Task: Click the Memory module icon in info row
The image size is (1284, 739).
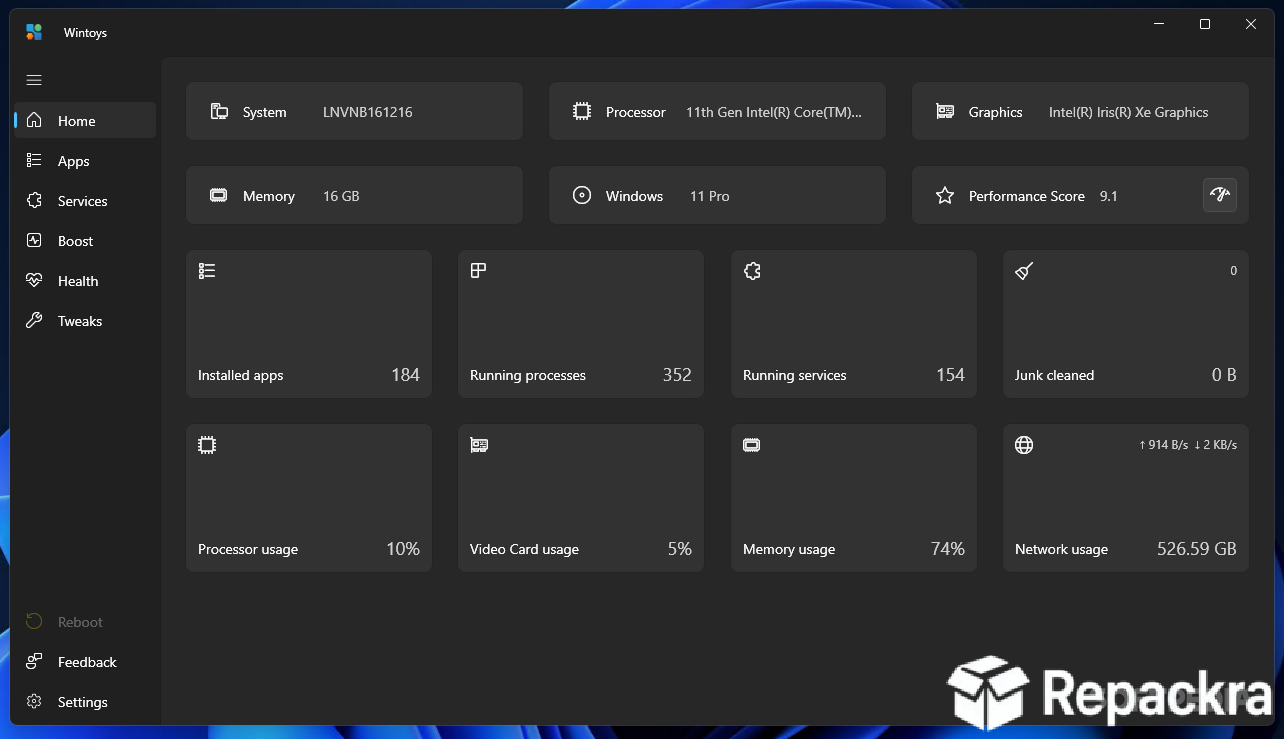Action: (219, 195)
